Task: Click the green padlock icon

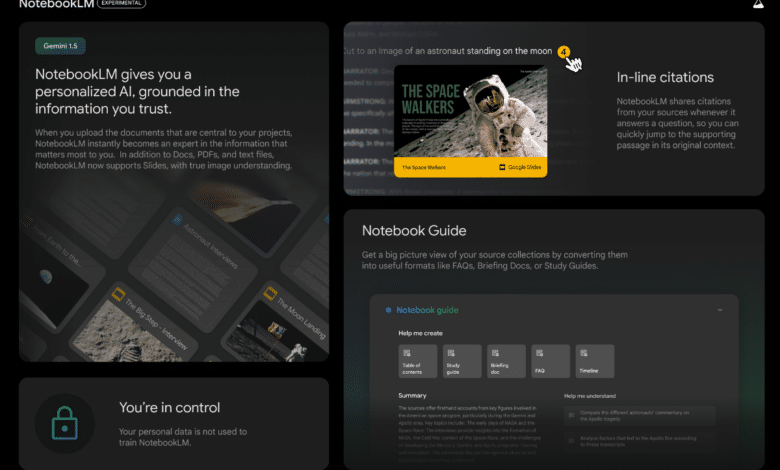Action: 65,422
